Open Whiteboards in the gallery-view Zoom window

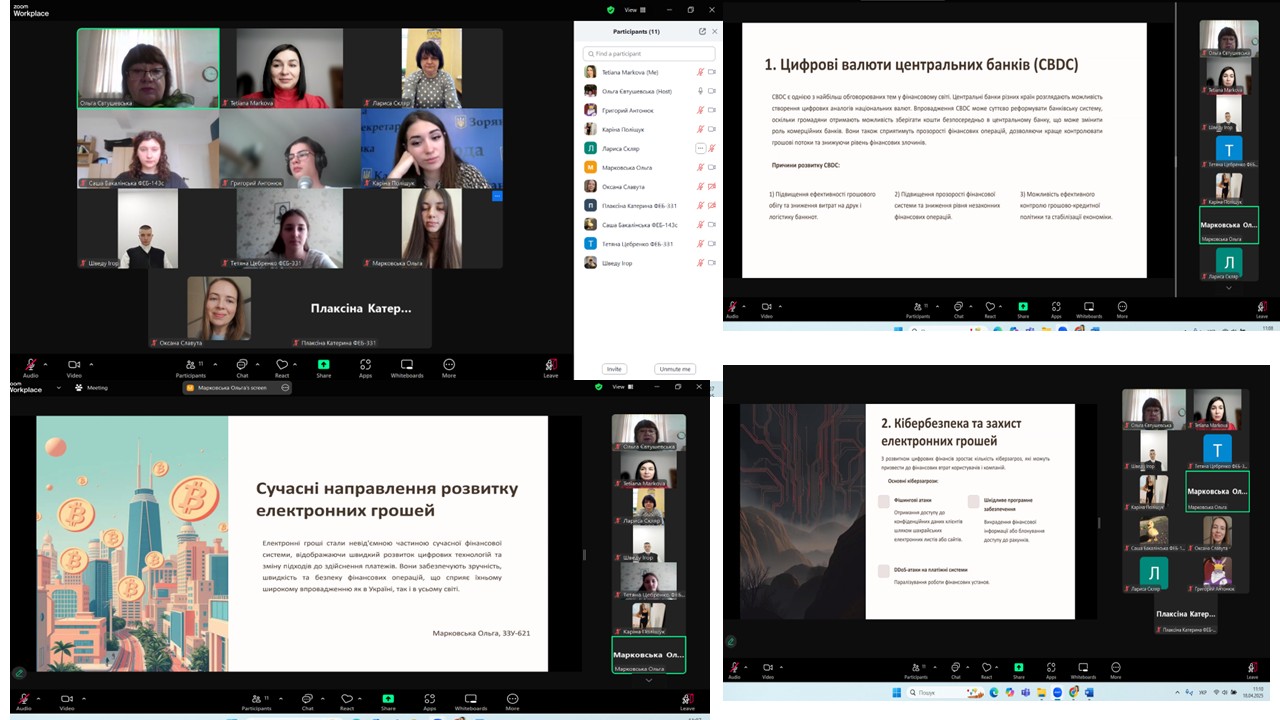407,367
